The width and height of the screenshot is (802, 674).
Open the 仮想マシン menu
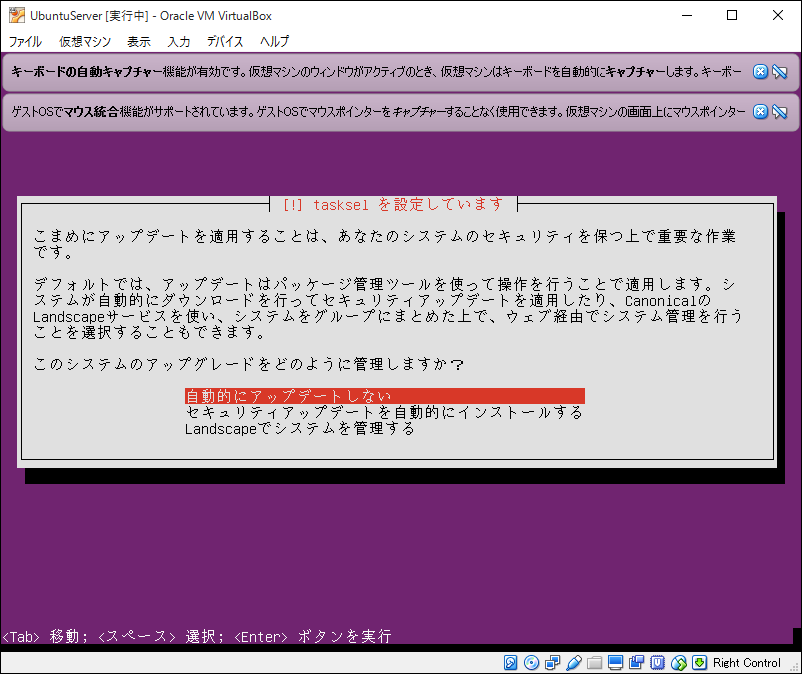pos(85,42)
